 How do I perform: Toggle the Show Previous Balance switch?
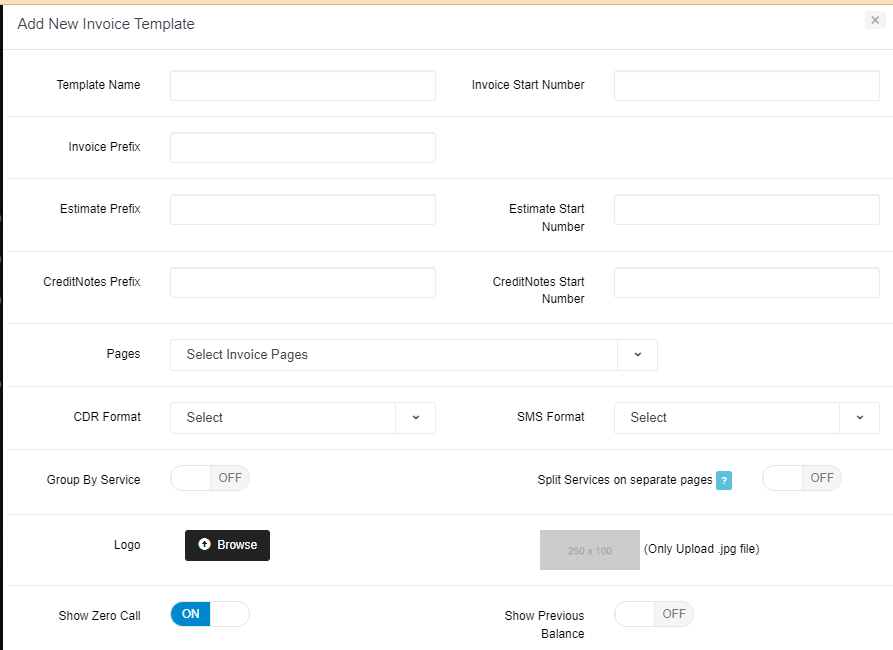[x=653, y=614]
